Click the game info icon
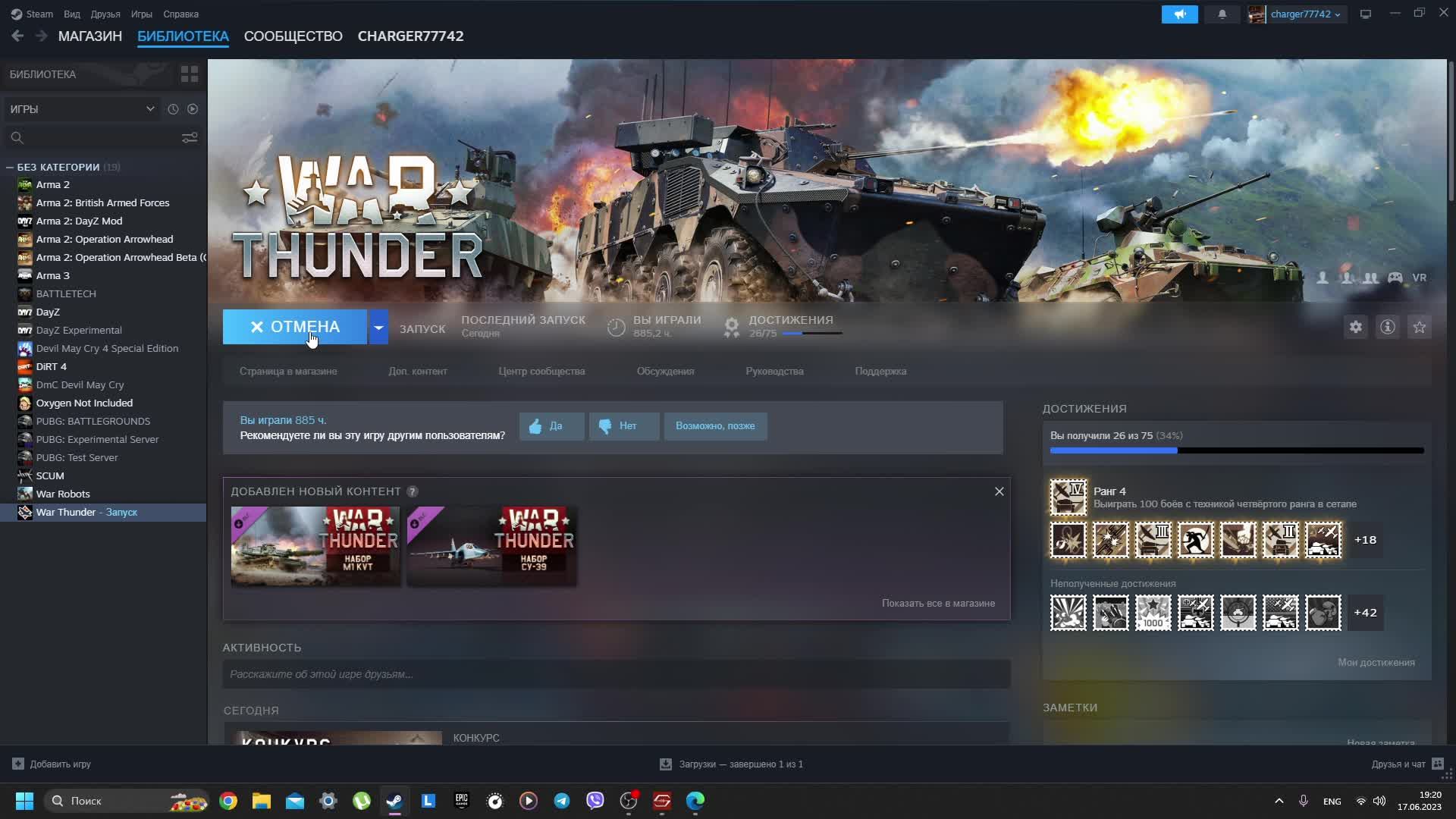1456x819 pixels. click(1387, 327)
